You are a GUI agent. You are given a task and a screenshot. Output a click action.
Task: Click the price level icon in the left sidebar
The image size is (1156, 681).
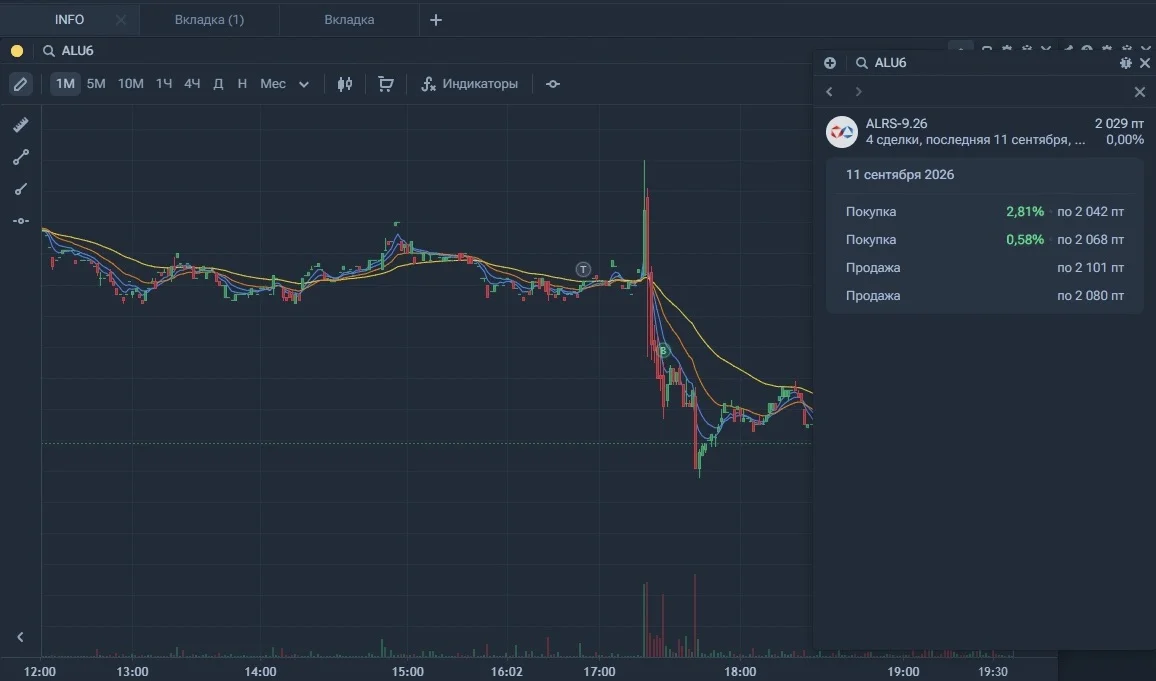point(21,221)
